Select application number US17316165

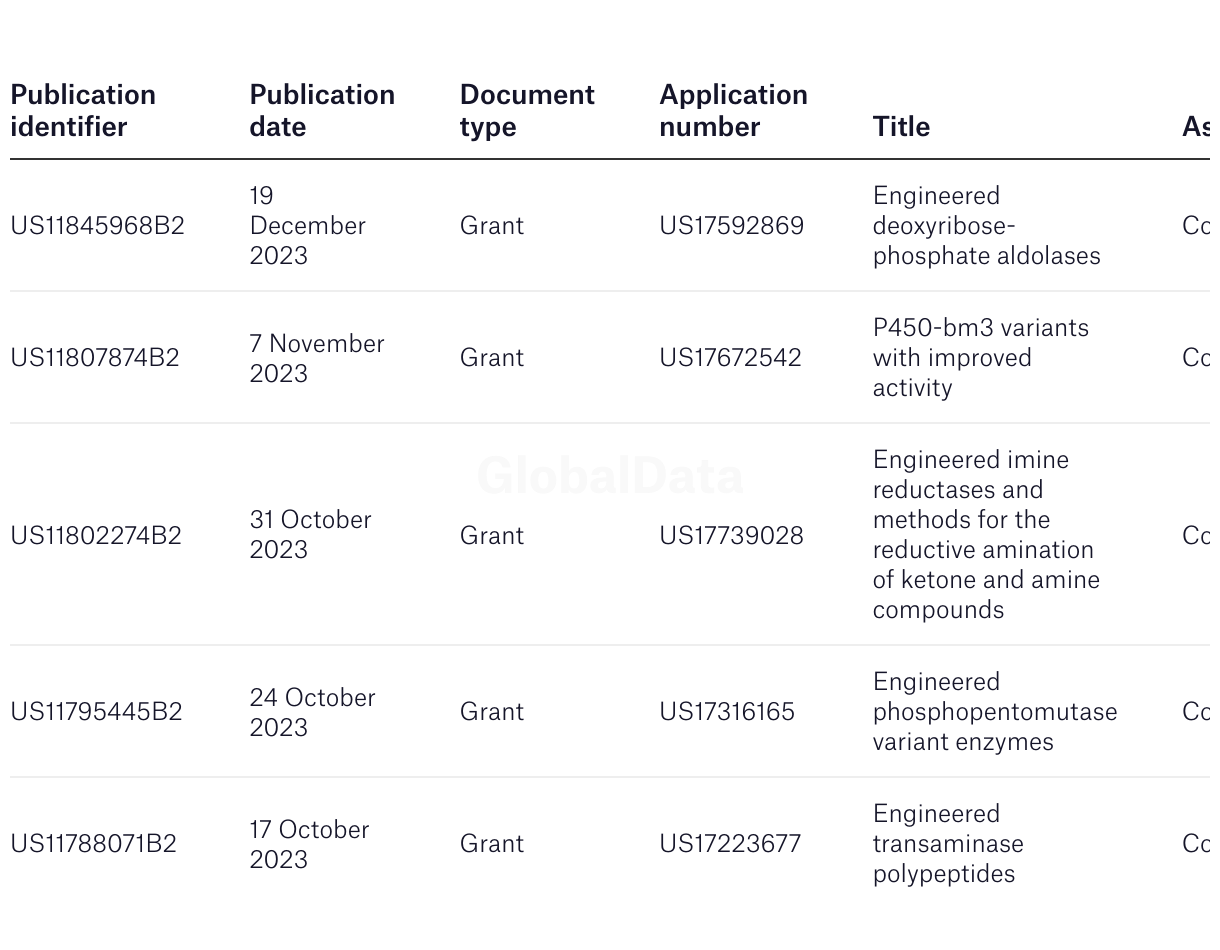click(x=727, y=711)
